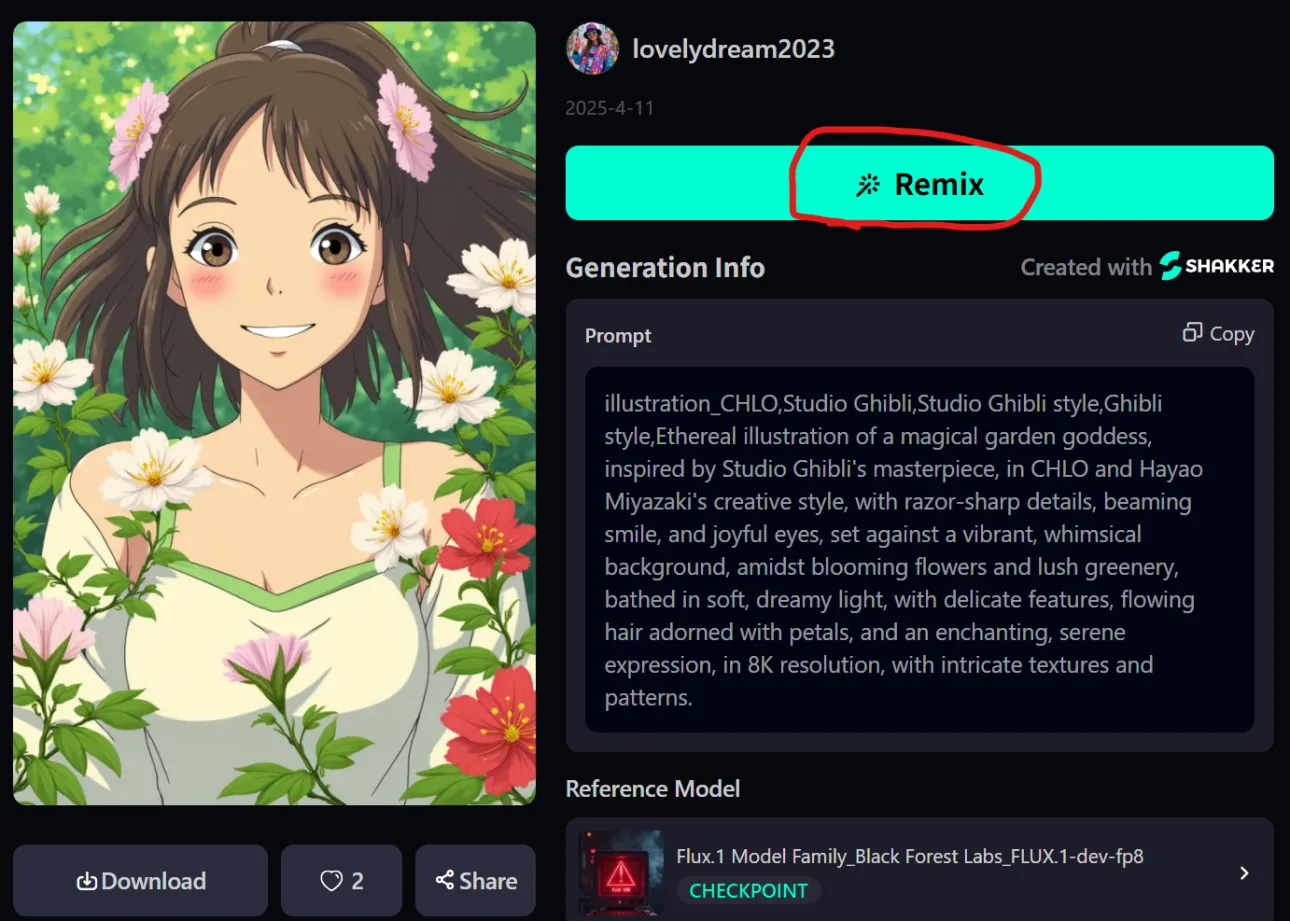The width and height of the screenshot is (1290, 921).
Task: Click the share network icon
Action: click(x=445, y=881)
